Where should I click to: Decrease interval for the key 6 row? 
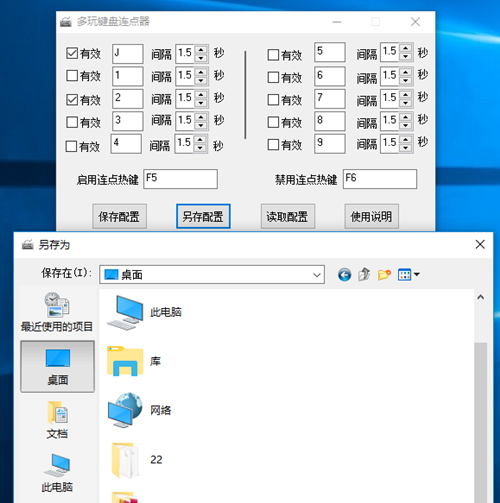pos(406,80)
